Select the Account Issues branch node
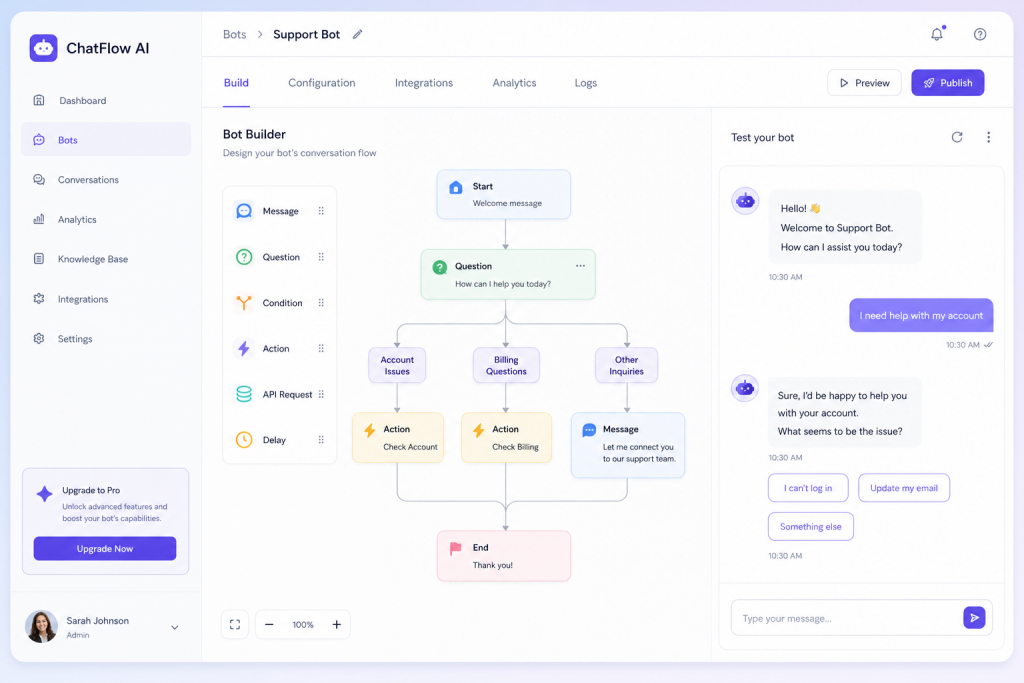Image resolution: width=1024 pixels, height=683 pixels. (397, 365)
